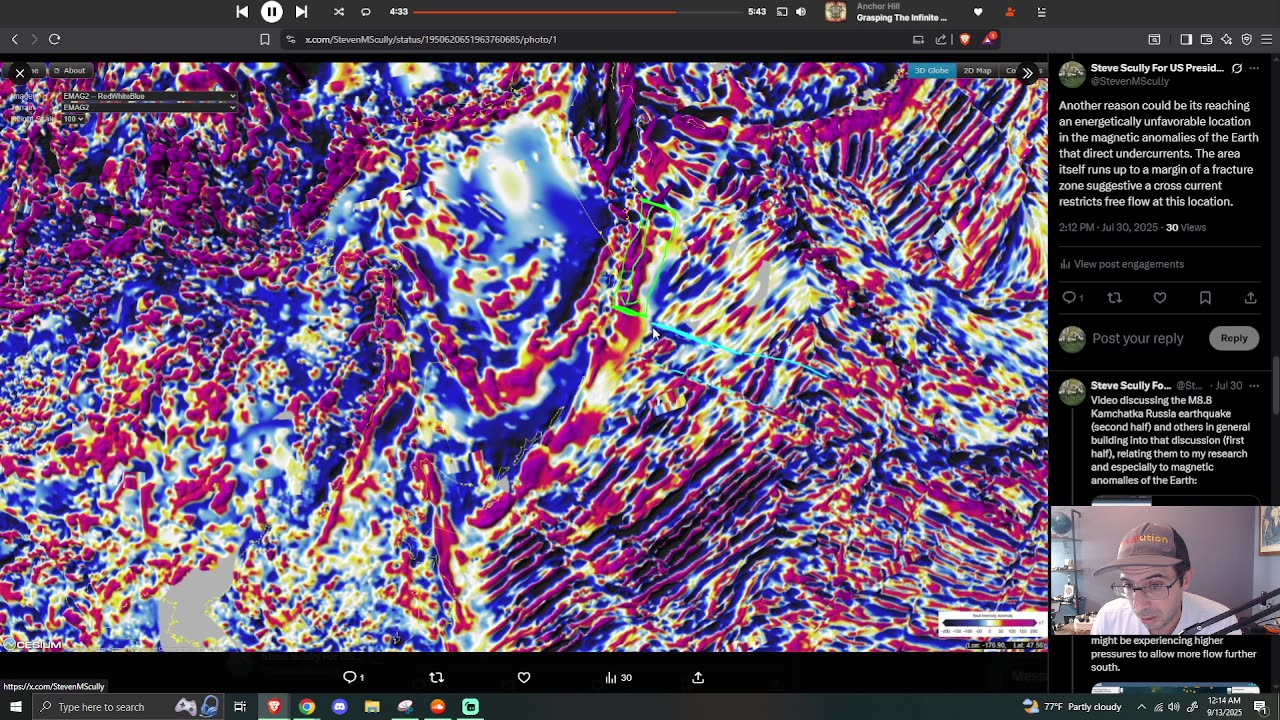
Task: Open the play queue list
Action: (1042, 12)
